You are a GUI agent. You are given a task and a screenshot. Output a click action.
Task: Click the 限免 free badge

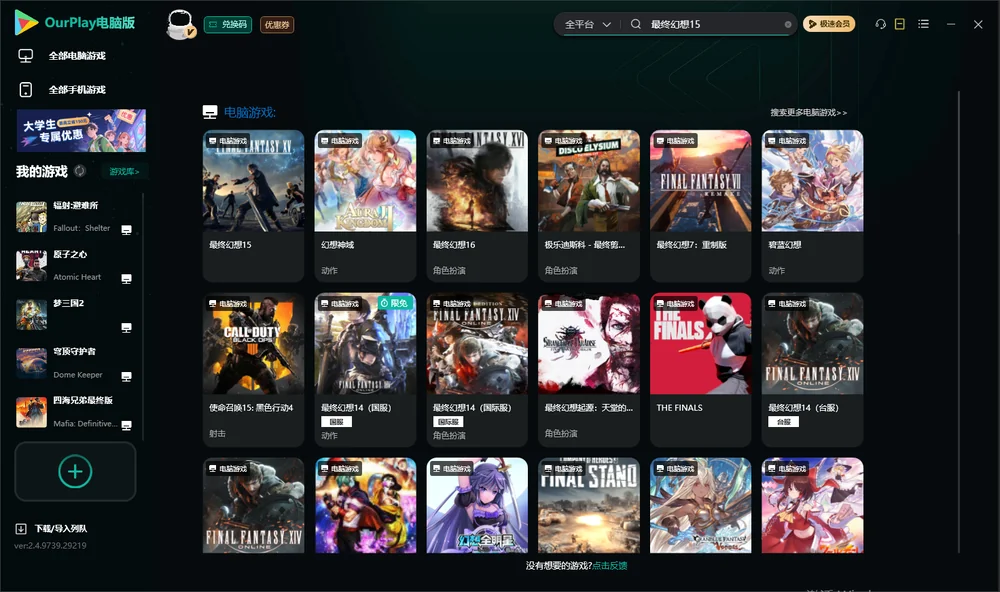(x=395, y=303)
